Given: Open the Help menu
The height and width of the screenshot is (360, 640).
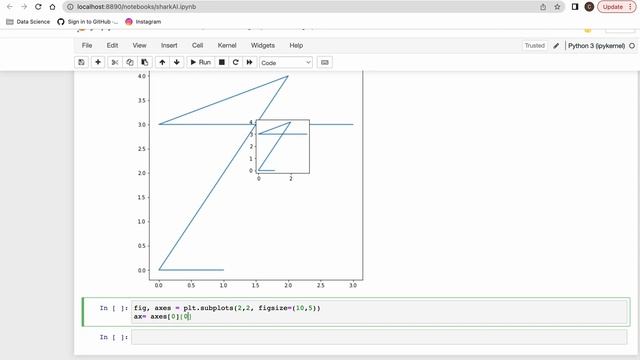Looking at the screenshot, I should click(x=296, y=45).
